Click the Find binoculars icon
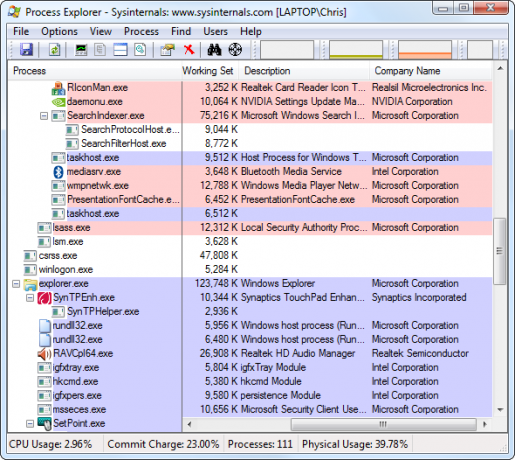The width and height of the screenshot is (515, 460). tap(214, 50)
